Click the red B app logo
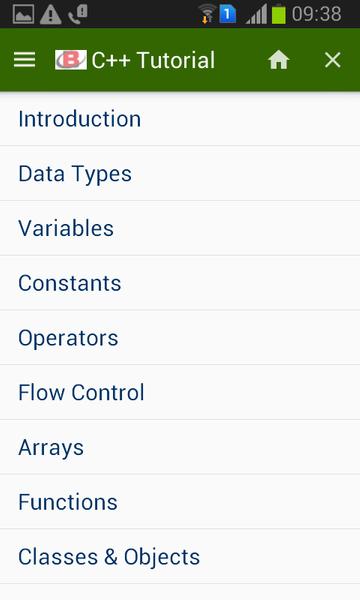The width and height of the screenshot is (360, 600). pyautogui.click(x=71, y=60)
